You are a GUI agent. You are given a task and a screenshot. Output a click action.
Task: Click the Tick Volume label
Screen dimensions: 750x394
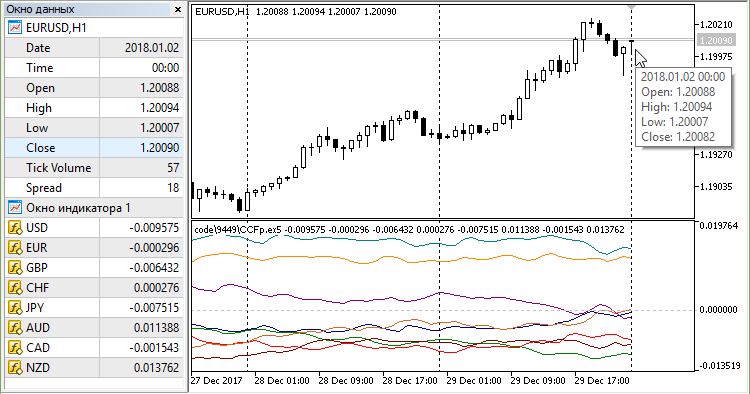[58, 168]
